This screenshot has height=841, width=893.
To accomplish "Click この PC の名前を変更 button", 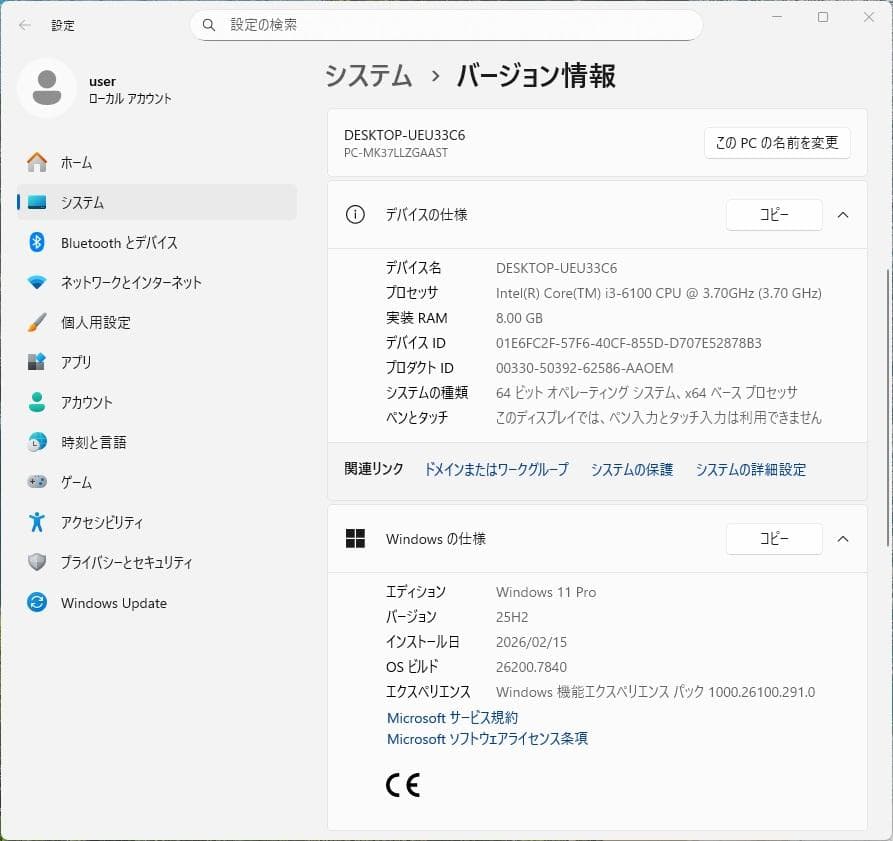I will (777, 142).
